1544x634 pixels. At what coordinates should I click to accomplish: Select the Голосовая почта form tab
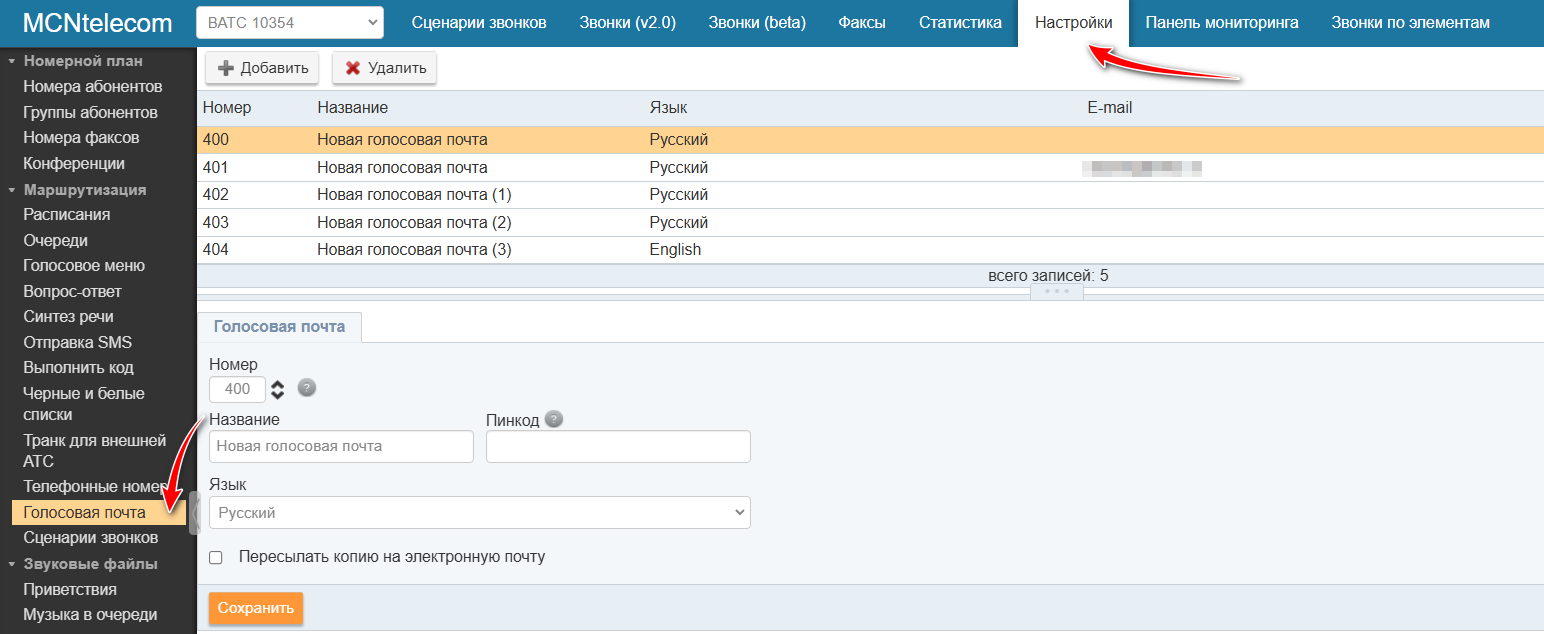pyautogui.click(x=279, y=327)
